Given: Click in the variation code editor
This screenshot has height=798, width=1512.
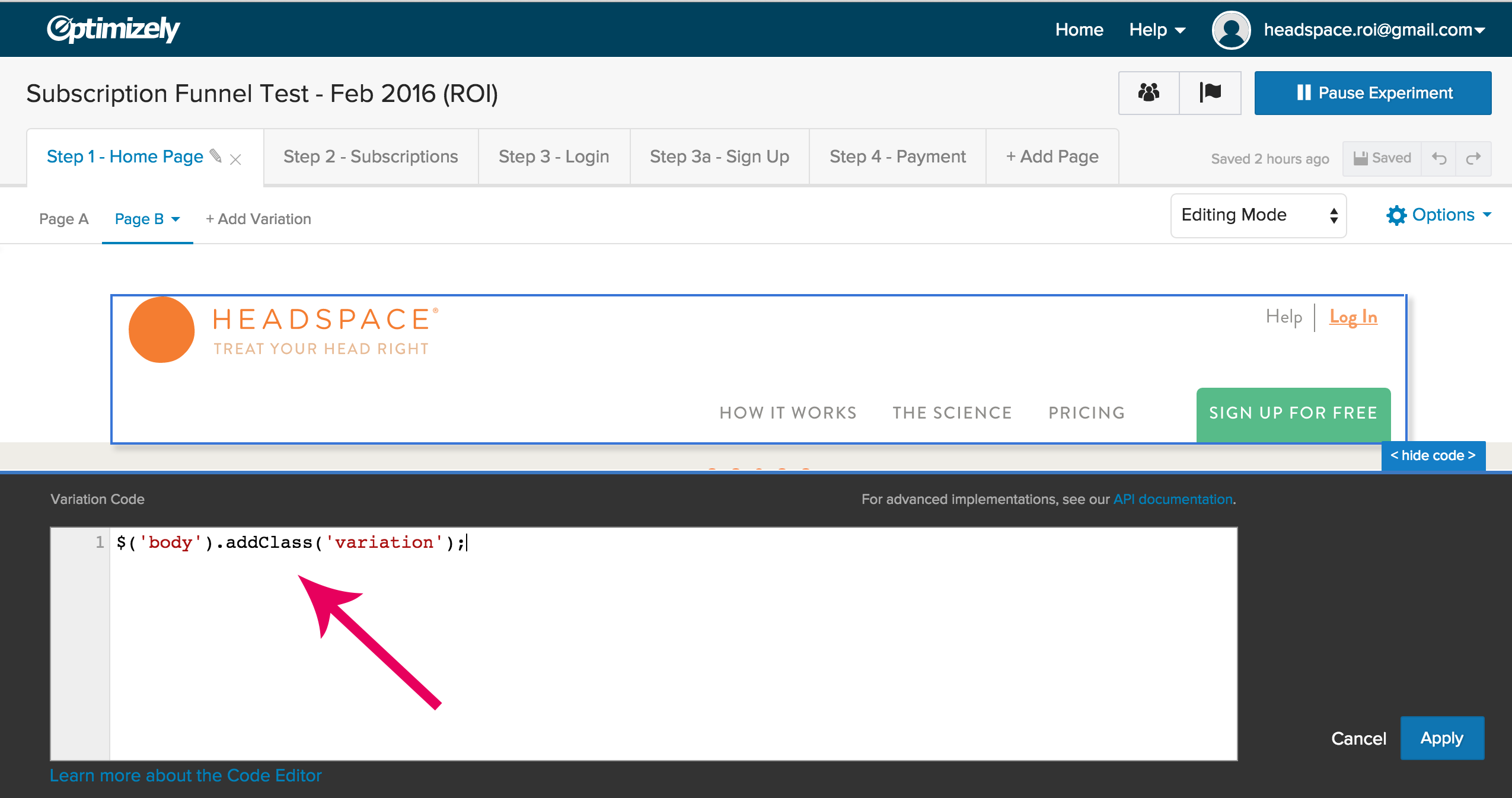Looking at the screenshot, I should click(673, 643).
